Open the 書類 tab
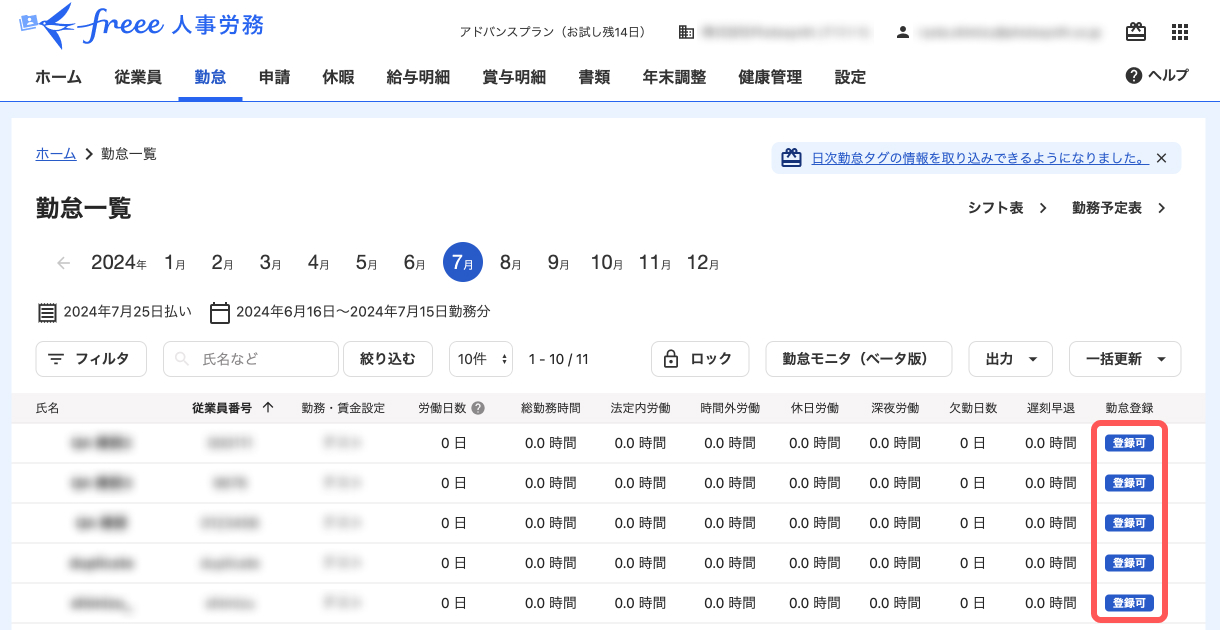Screen dimensions: 1220x630 594,77
